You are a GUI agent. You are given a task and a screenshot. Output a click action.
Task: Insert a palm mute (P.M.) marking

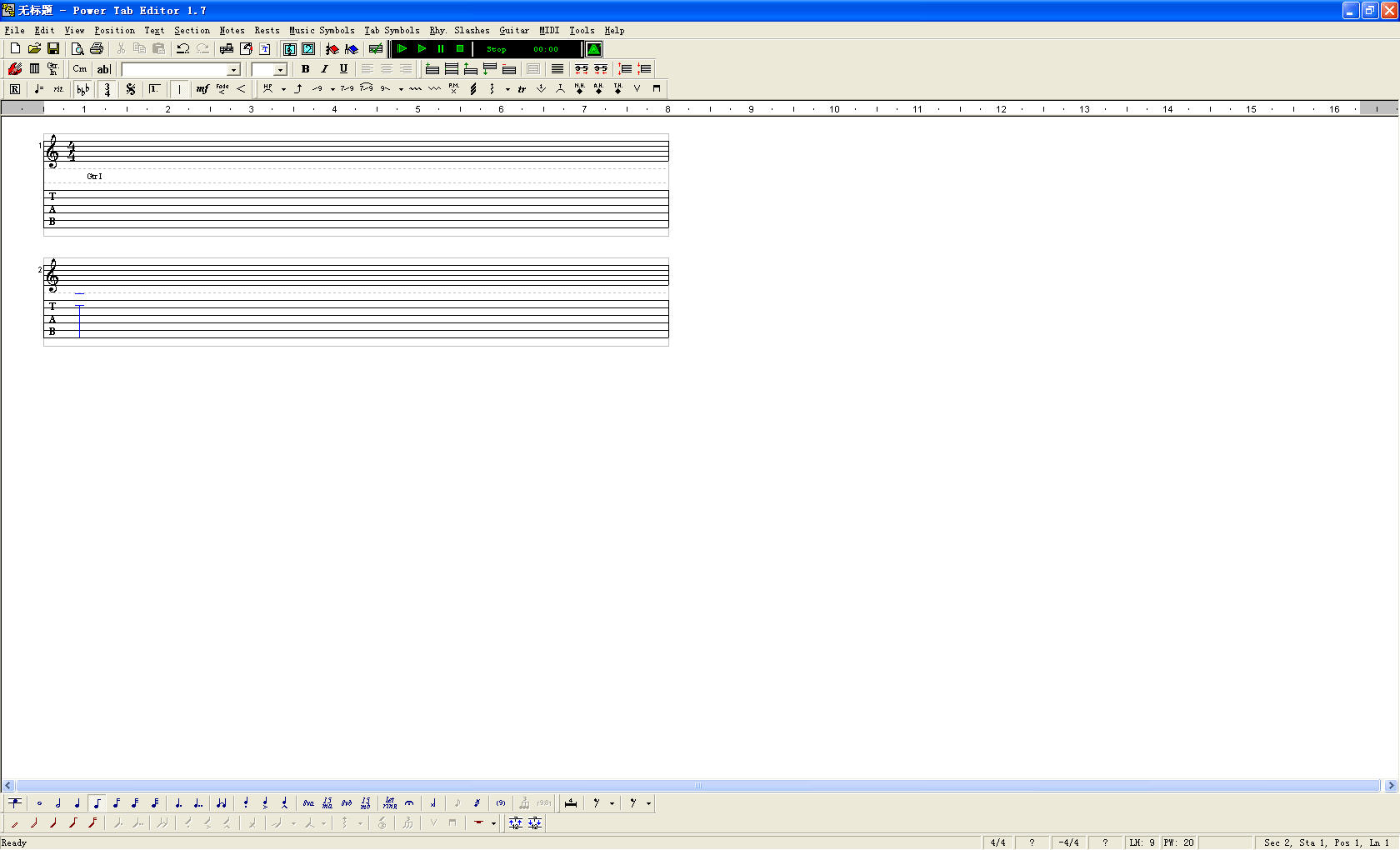pos(452,89)
